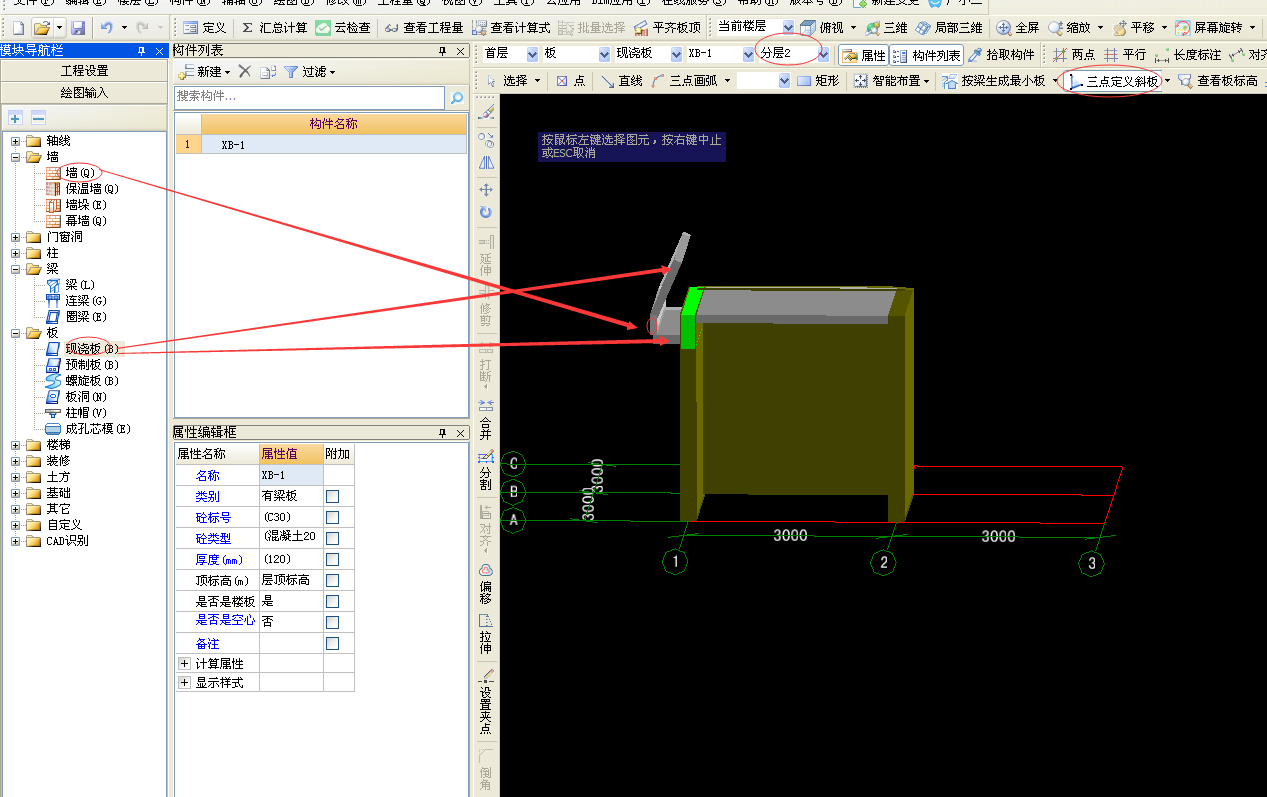Tick the 附加 checkbox for 备注
Image resolution: width=1267 pixels, height=797 pixels.
(333, 643)
